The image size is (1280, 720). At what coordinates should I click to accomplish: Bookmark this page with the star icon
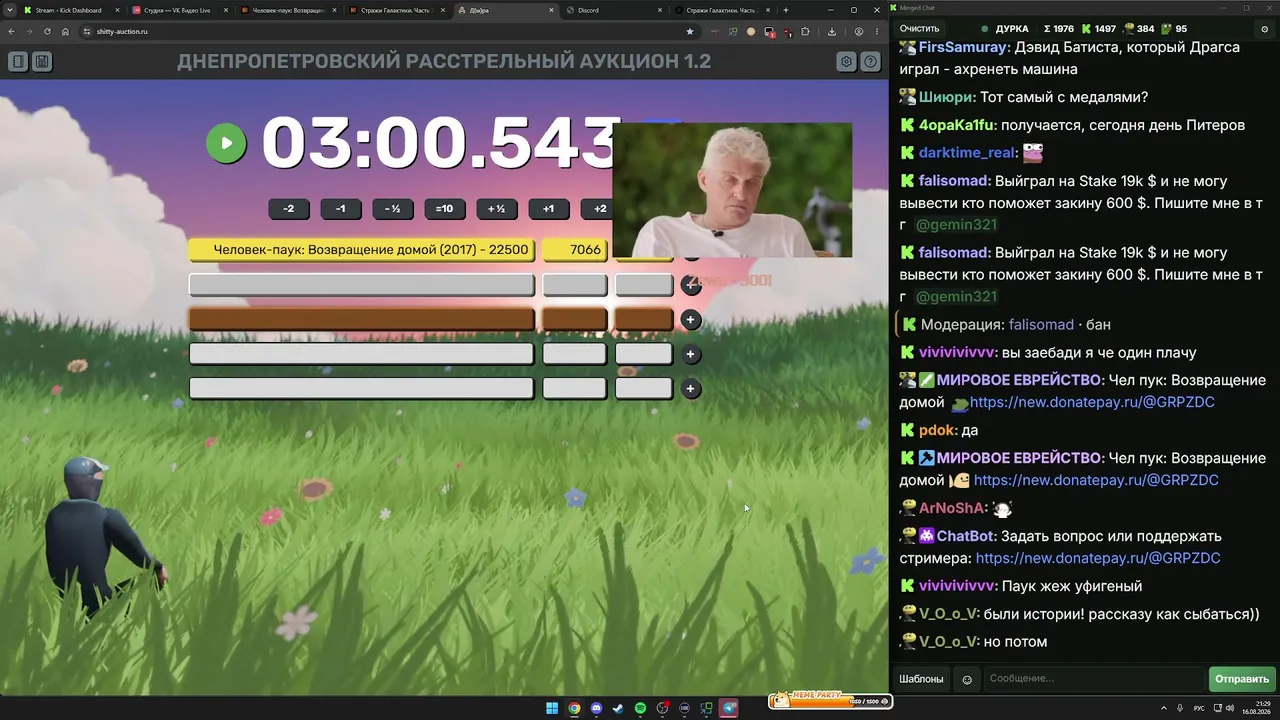689,31
